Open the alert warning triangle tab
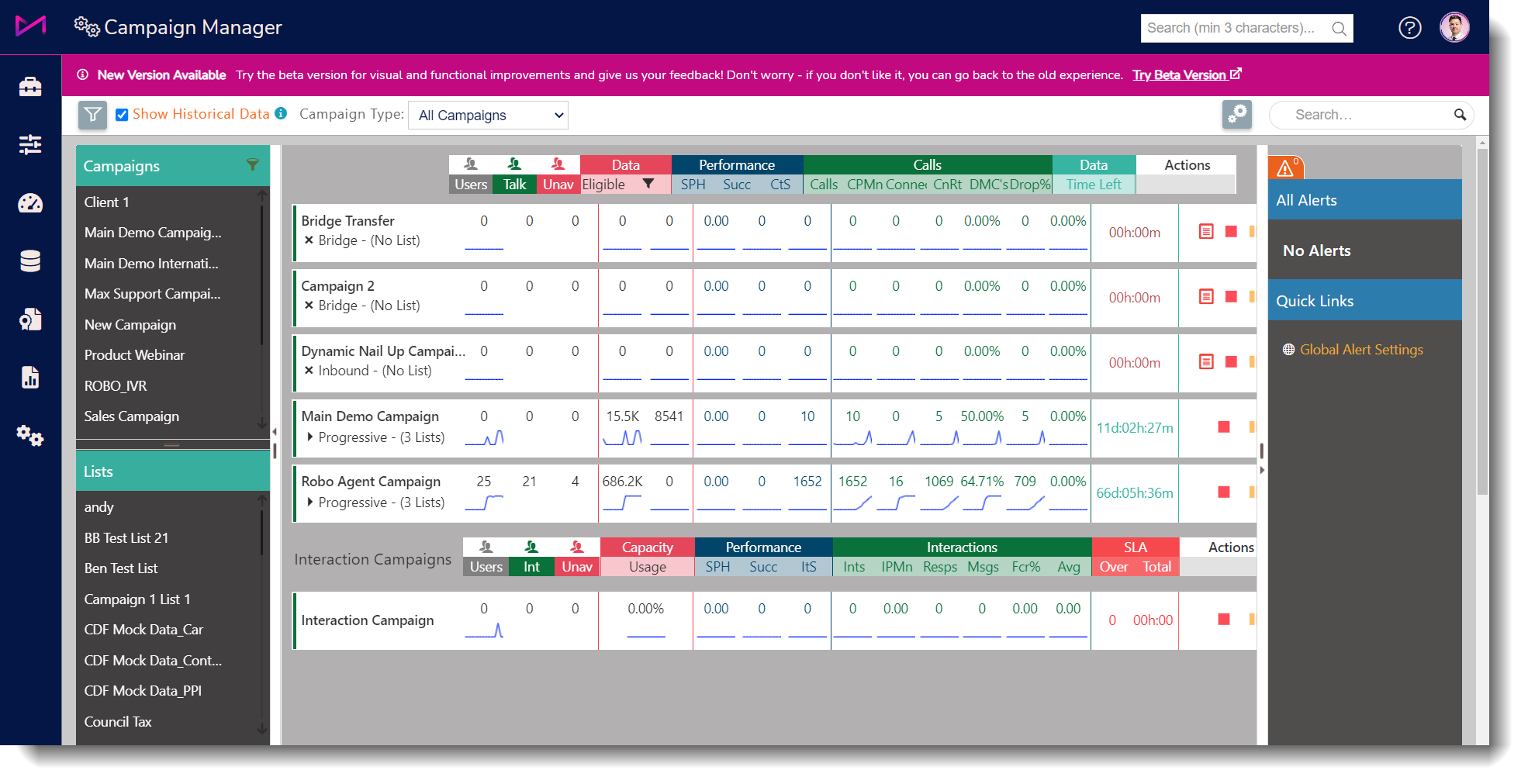Viewport: 1528px width, 784px height. coord(1286,168)
